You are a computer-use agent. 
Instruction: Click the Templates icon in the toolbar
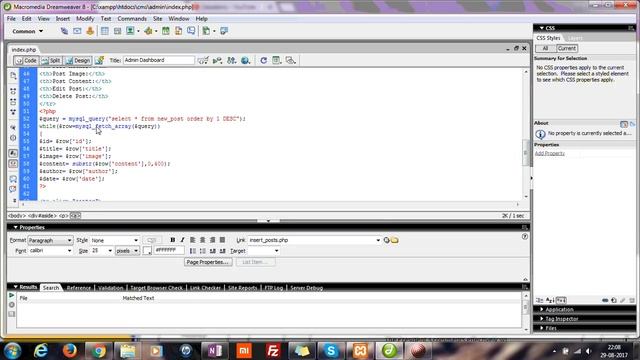[x=207, y=31]
